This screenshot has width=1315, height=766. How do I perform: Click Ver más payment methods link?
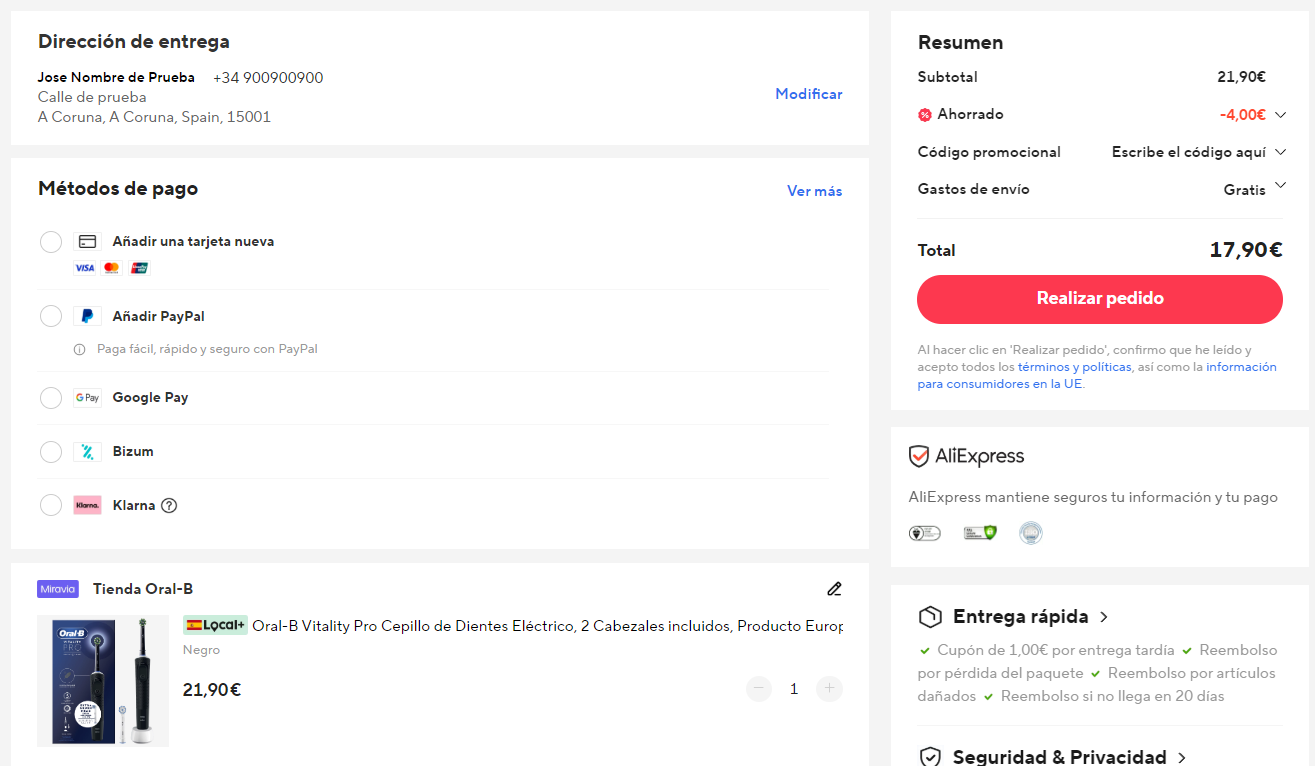(815, 191)
